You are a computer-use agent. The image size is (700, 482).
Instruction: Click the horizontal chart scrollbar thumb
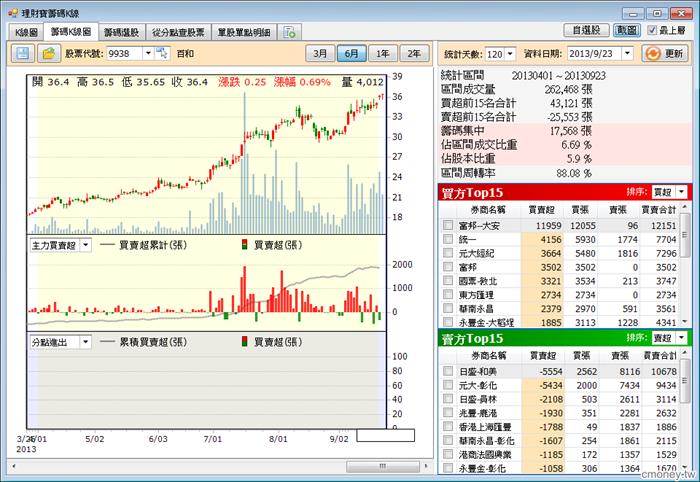tap(383, 466)
